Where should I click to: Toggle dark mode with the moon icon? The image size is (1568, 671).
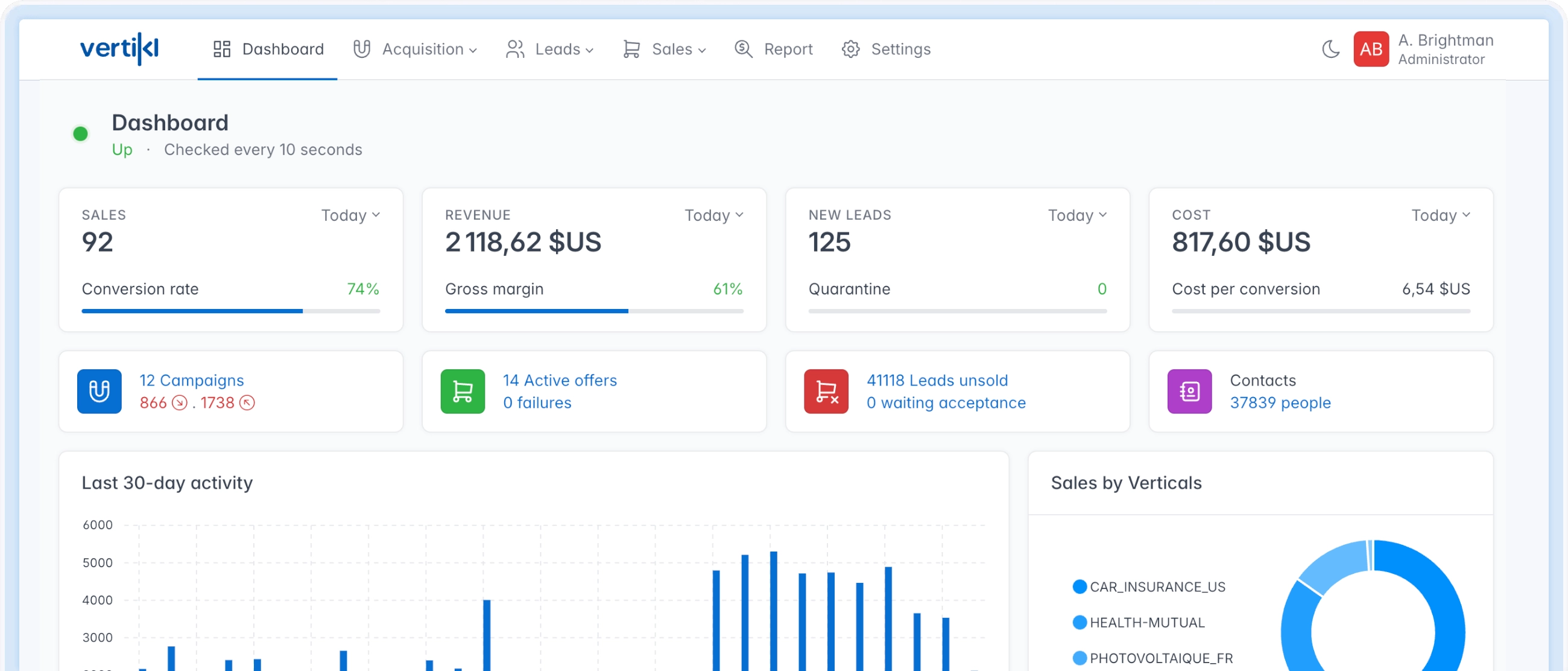1330,49
